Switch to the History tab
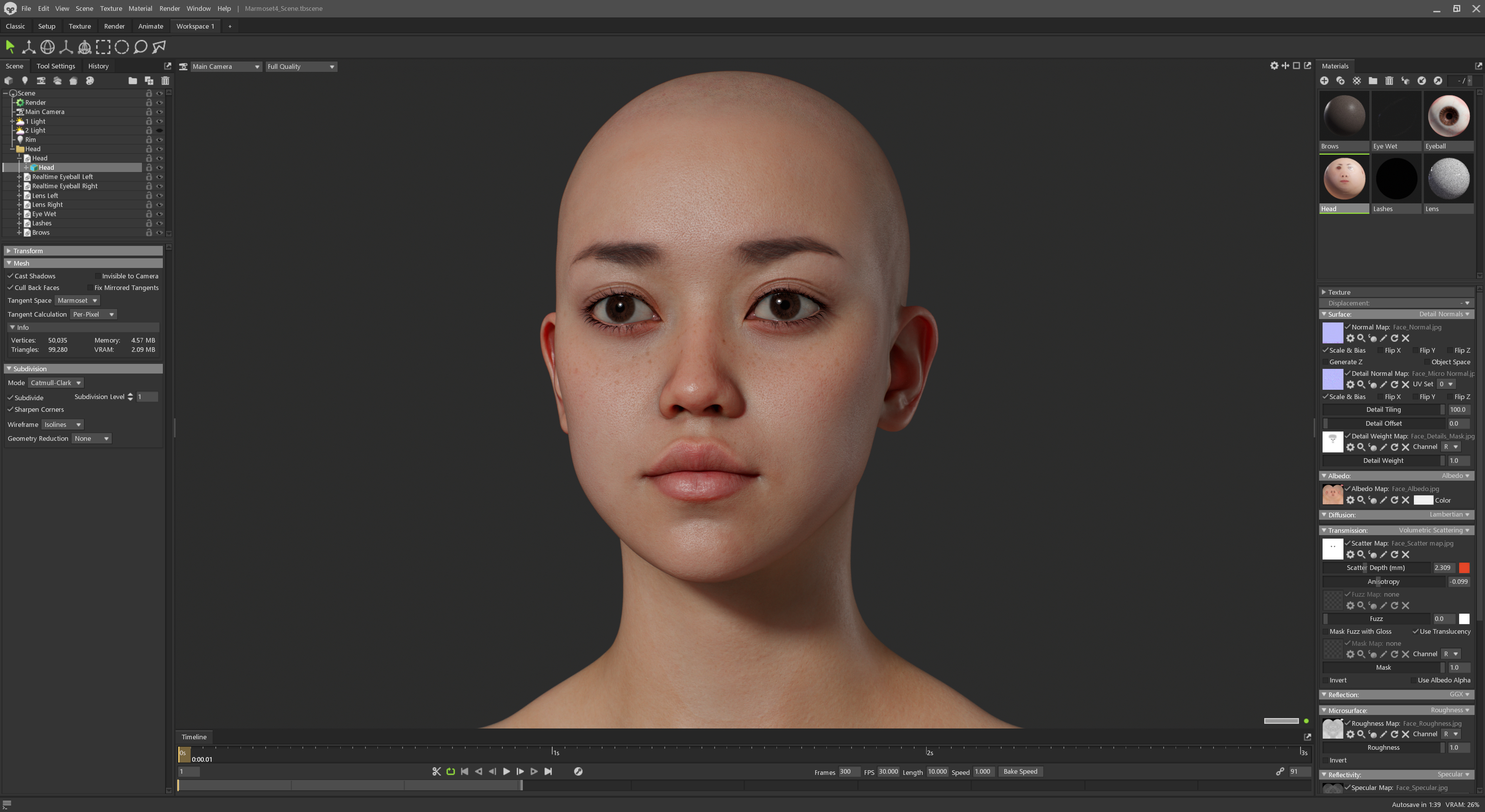The height and width of the screenshot is (812, 1485). [x=98, y=66]
